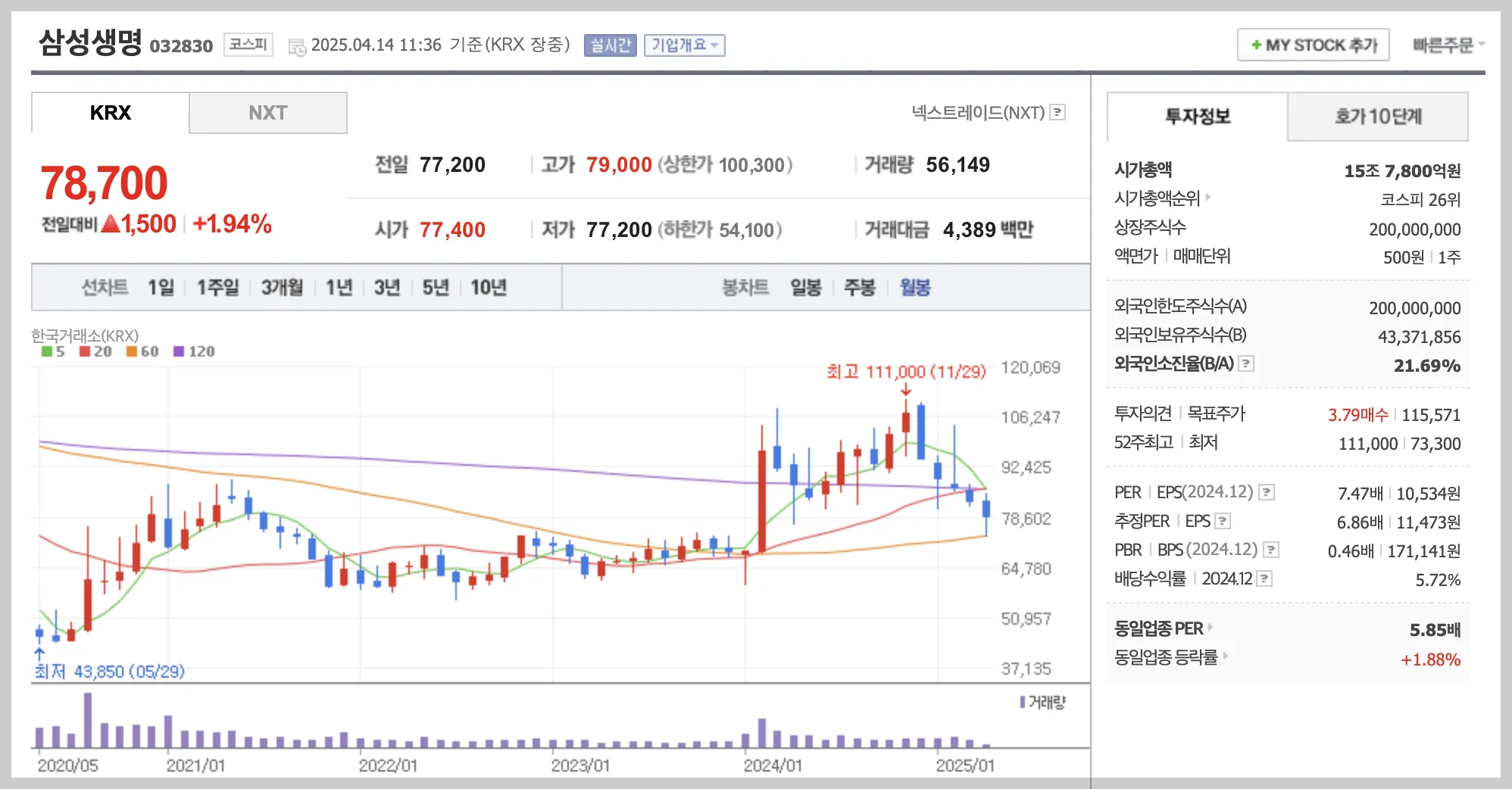
Task: Click 3.79매수 investment opinion value
Action: pos(1357,415)
